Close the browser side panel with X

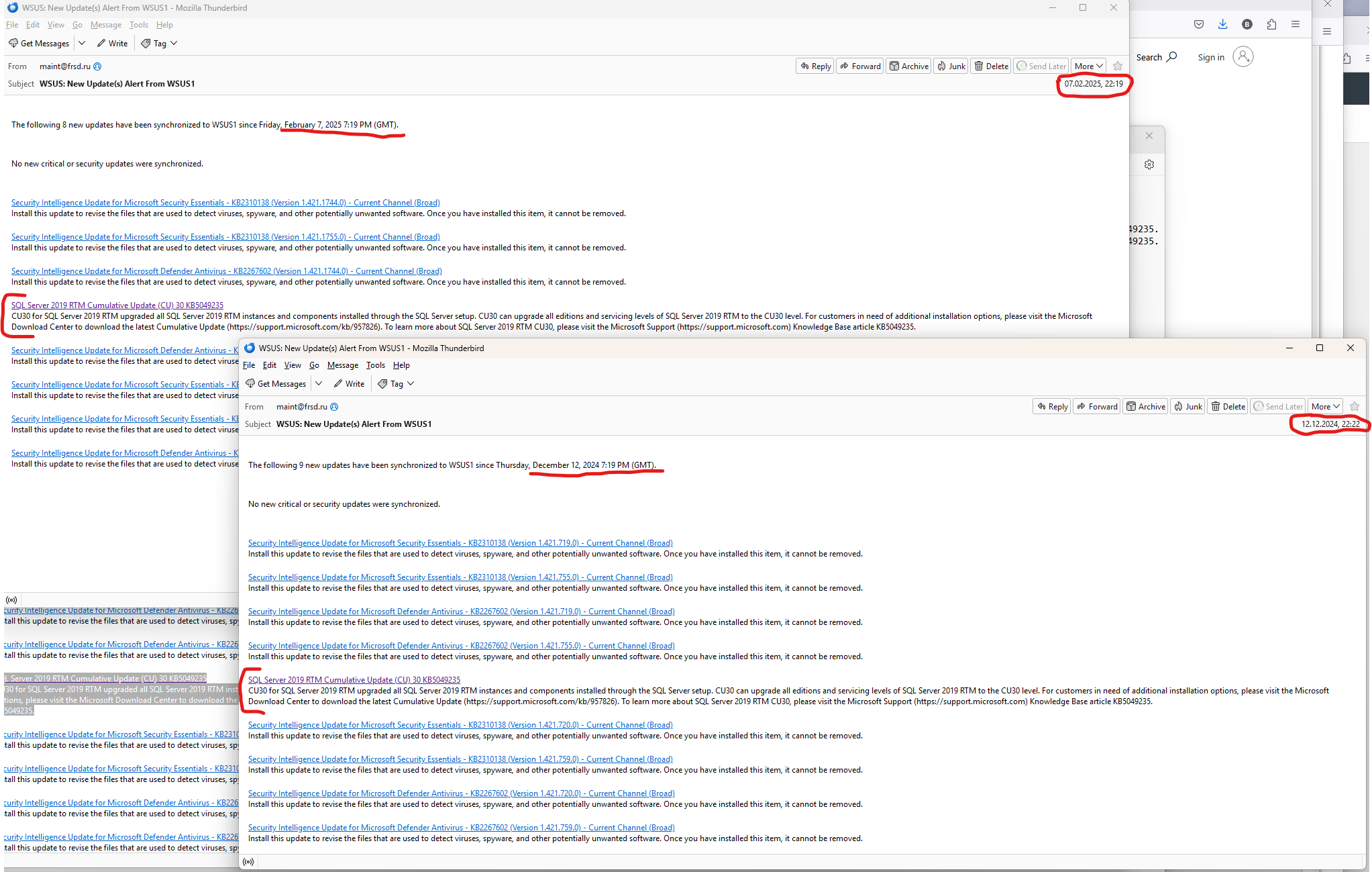pos(1149,136)
